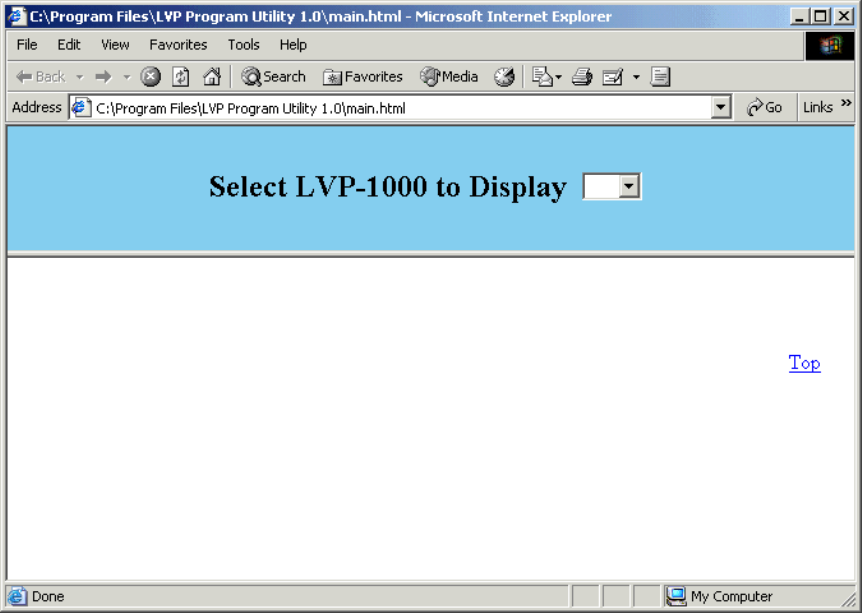Image resolution: width=862 pixels, height=613 pixels.
Task: Open the File menu
Action: (x=27, y=45)
